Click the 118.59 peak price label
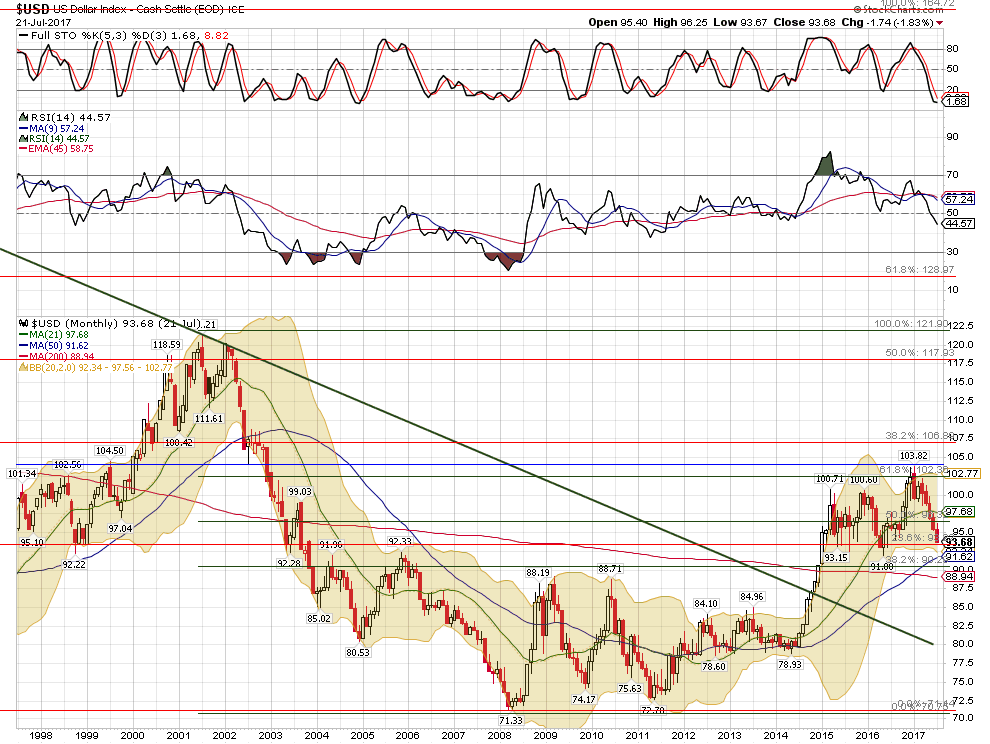 [166, 344]
